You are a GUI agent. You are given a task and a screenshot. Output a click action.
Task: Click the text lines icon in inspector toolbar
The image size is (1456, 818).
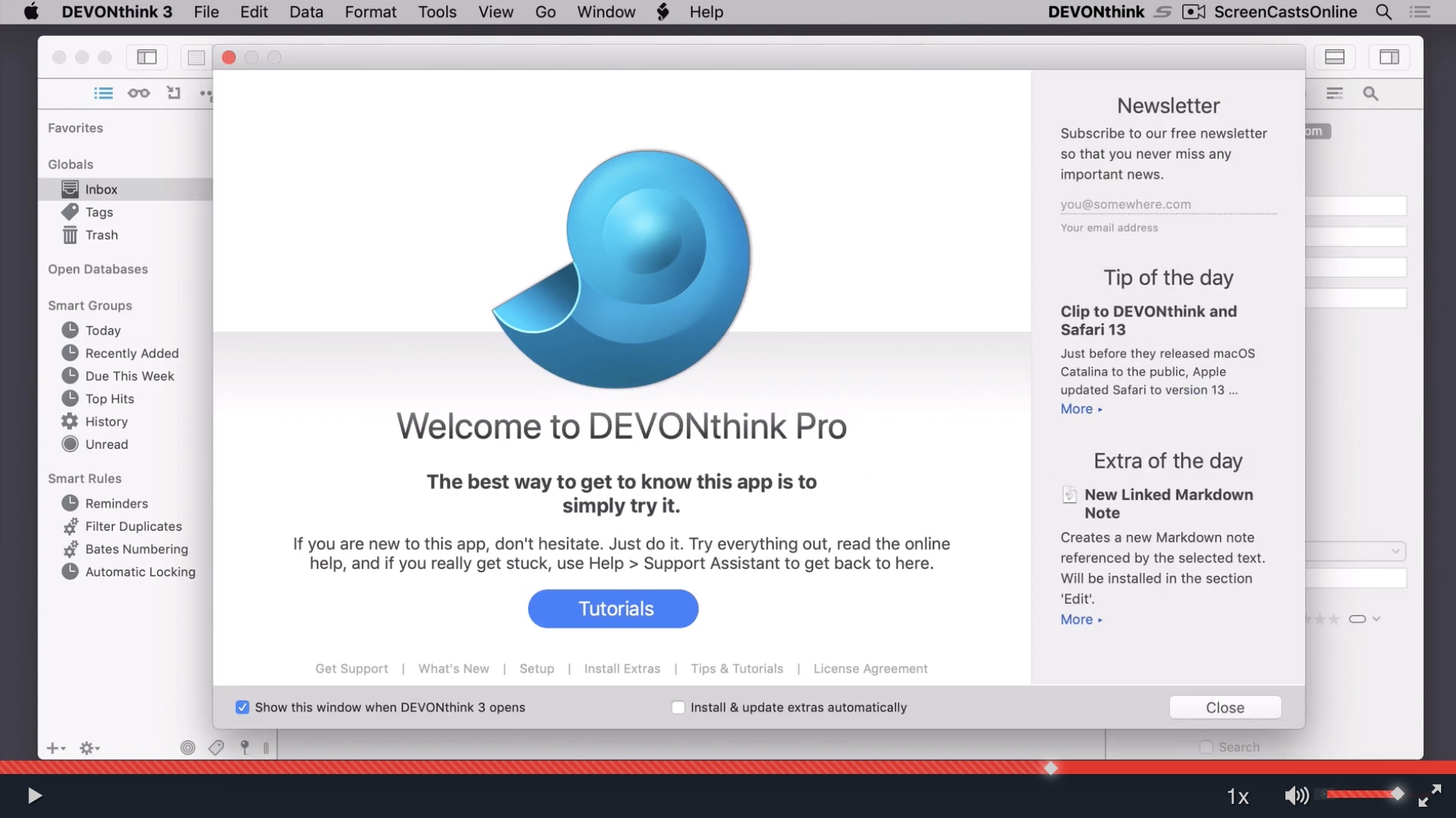[1335, 93]
